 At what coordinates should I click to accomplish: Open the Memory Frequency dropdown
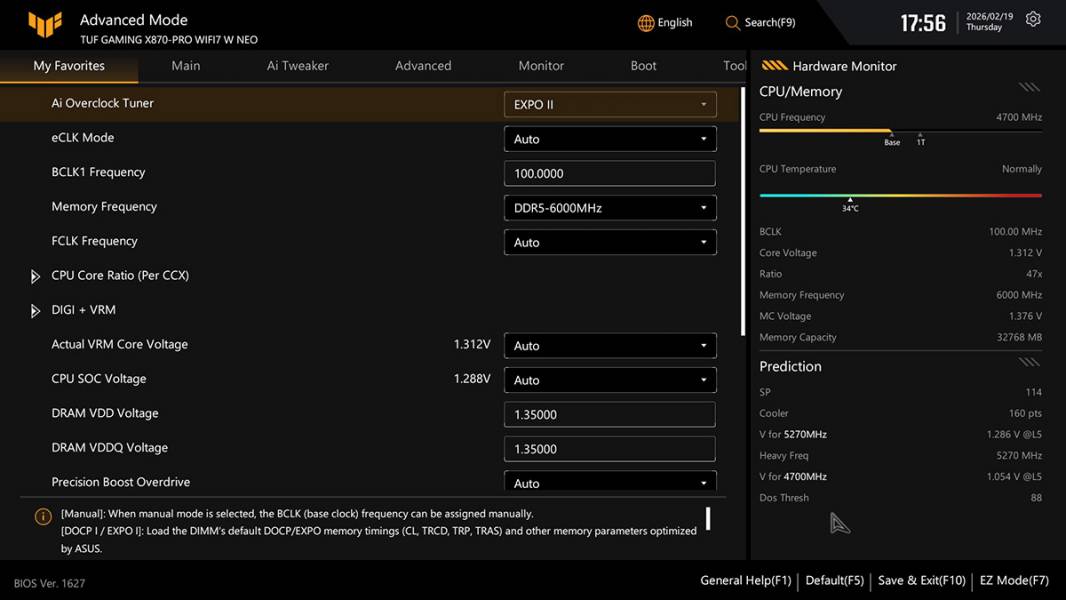pyautogui.click(x=609, y=208)
